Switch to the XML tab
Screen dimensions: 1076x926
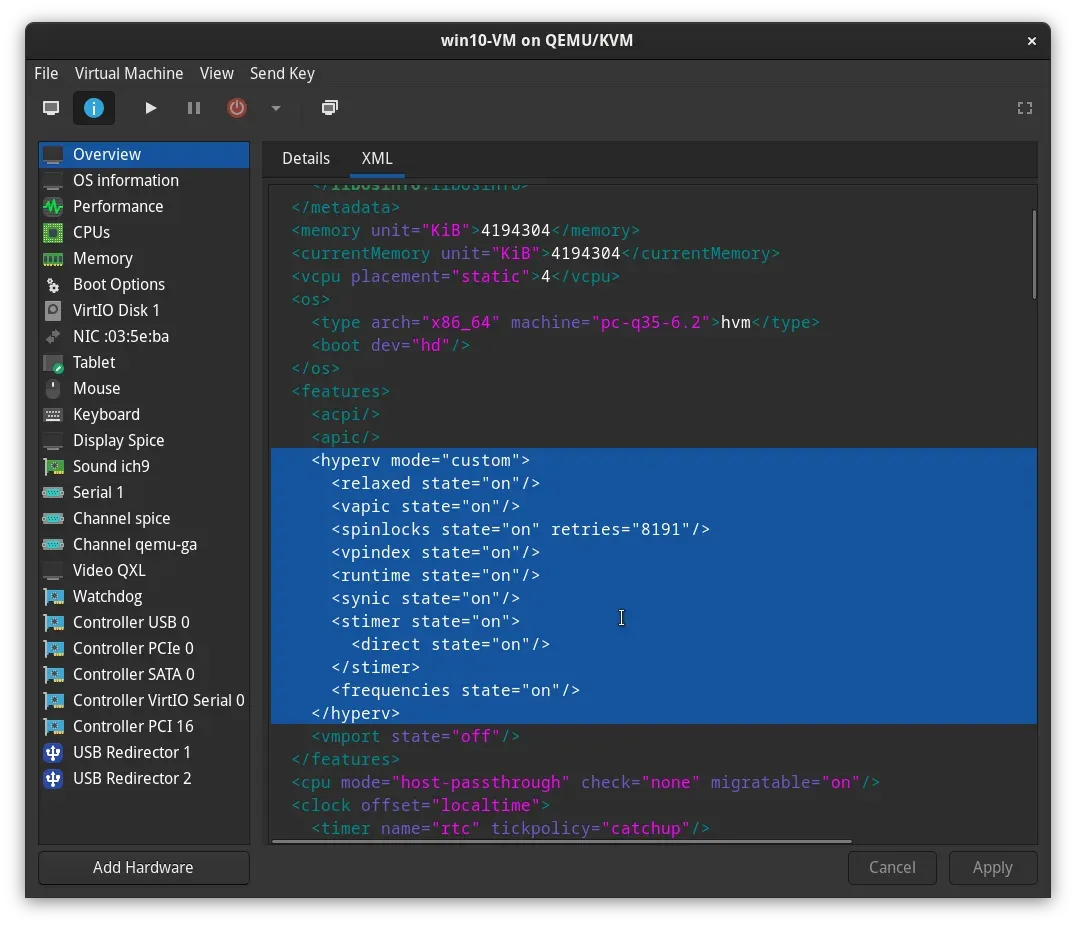[x=377, y=159]
